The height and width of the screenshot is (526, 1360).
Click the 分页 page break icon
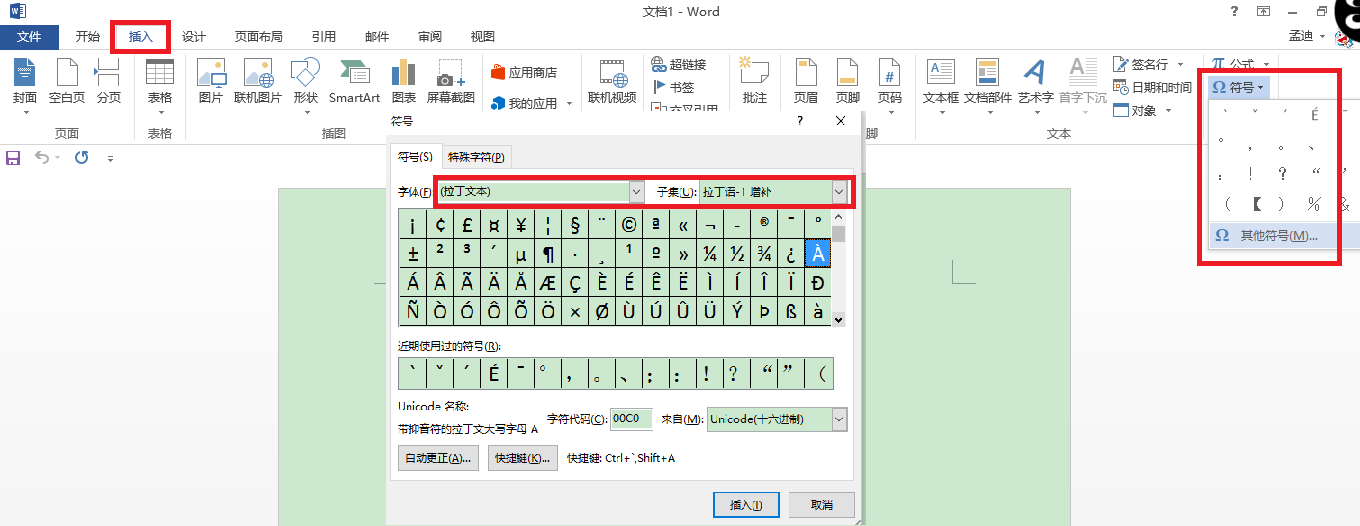(x=108, y=81)
